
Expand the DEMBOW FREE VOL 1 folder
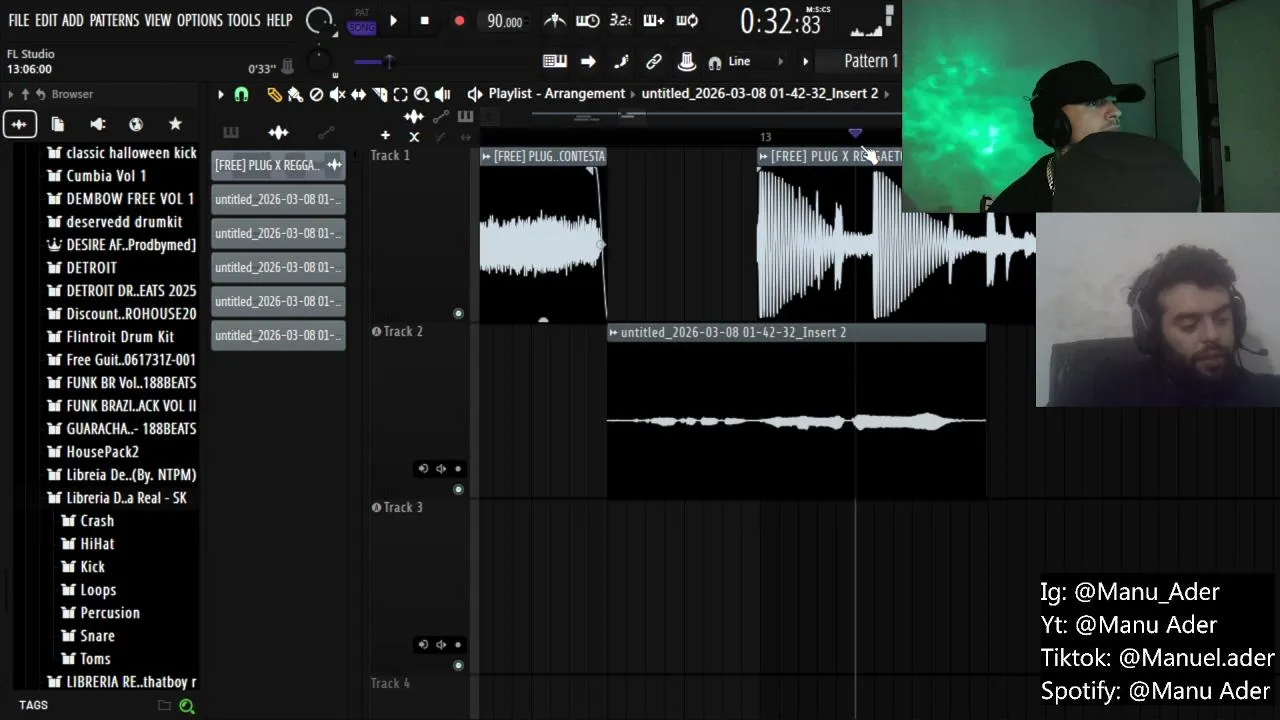tap(121, 199)
